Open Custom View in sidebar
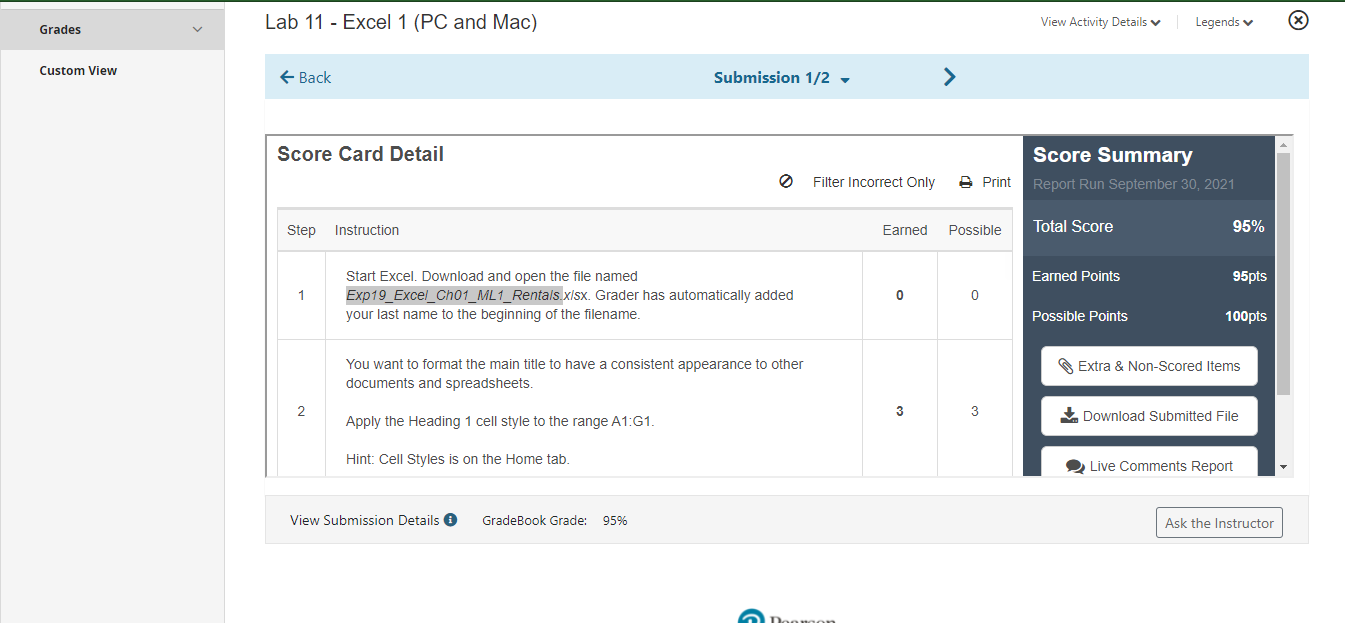The height and width of the screenshot is (623, 1345). pos(78,71)
